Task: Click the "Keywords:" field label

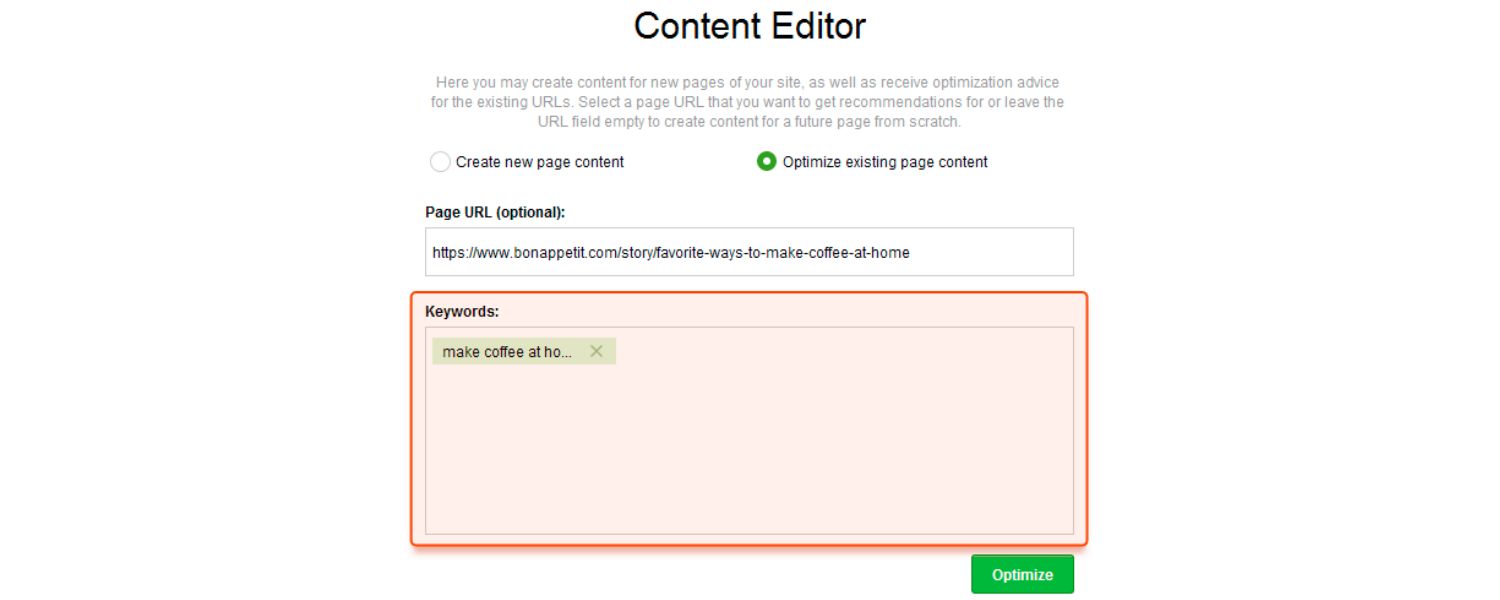Action: (462, 310)
